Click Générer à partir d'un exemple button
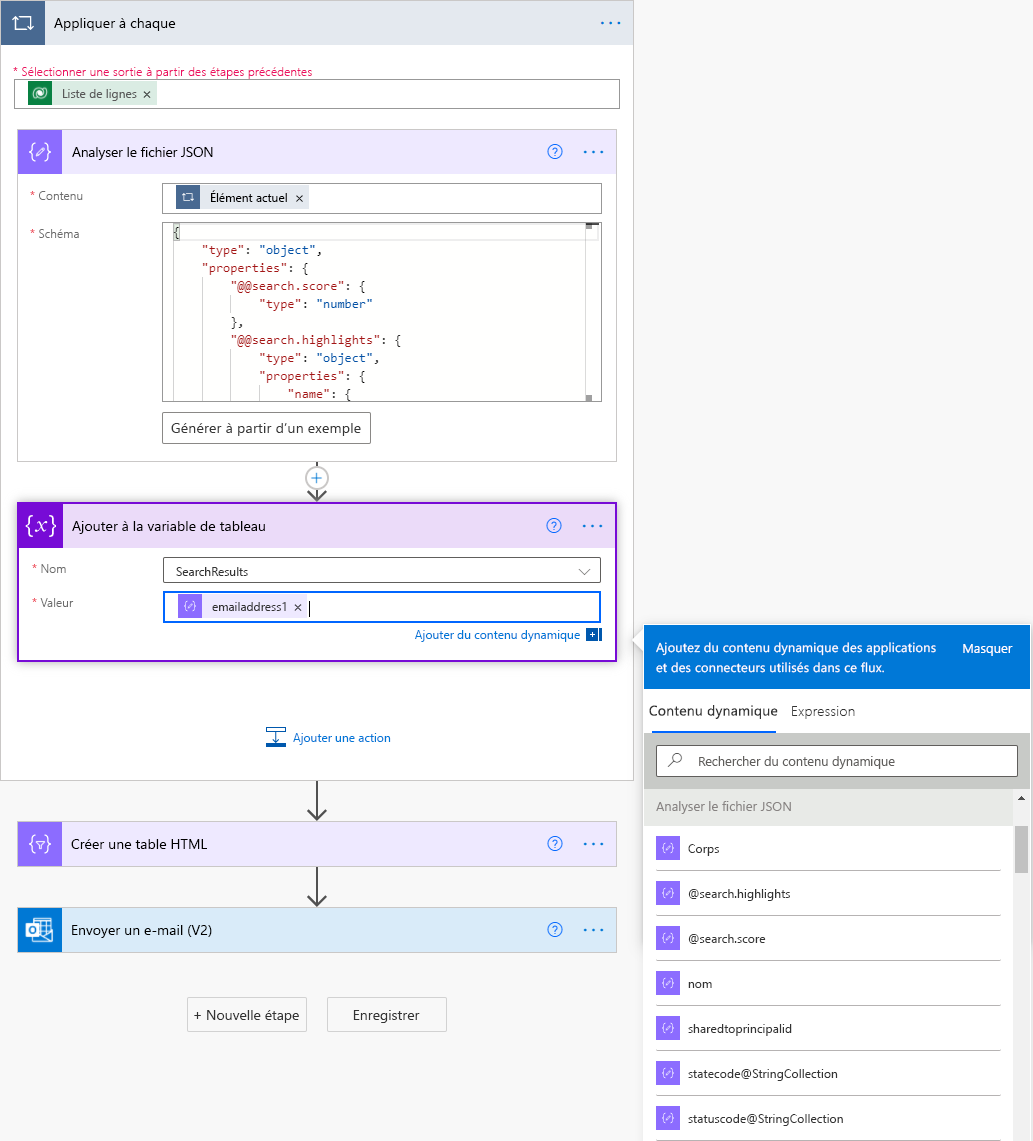Screen dimensions: 1033x1141 [266, 428]
